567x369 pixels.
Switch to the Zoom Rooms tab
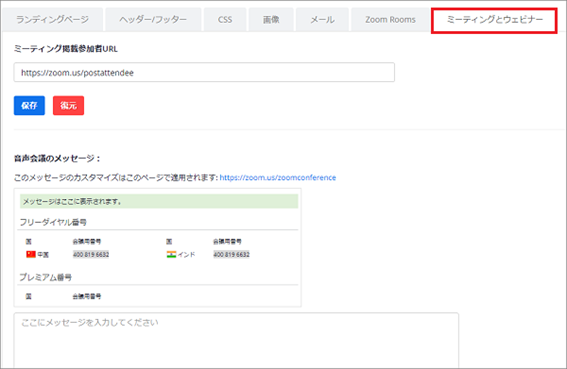pyautogui.click(x=390, y=20)
